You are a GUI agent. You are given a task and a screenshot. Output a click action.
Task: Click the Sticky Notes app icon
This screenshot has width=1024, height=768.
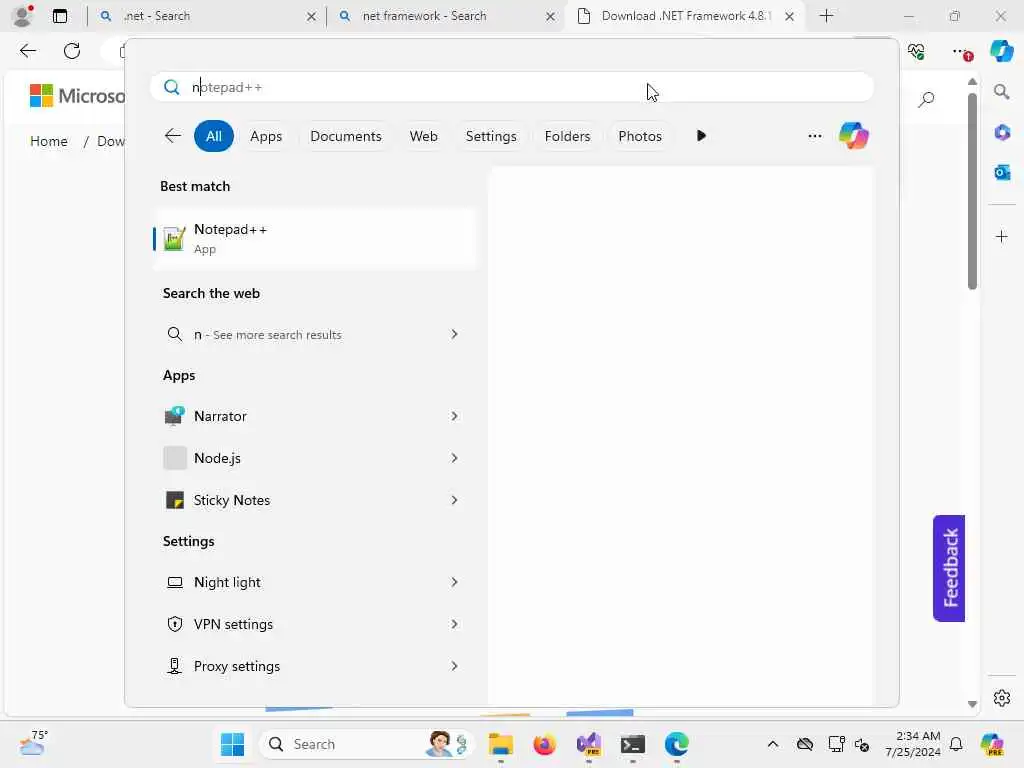click(174, 500)
